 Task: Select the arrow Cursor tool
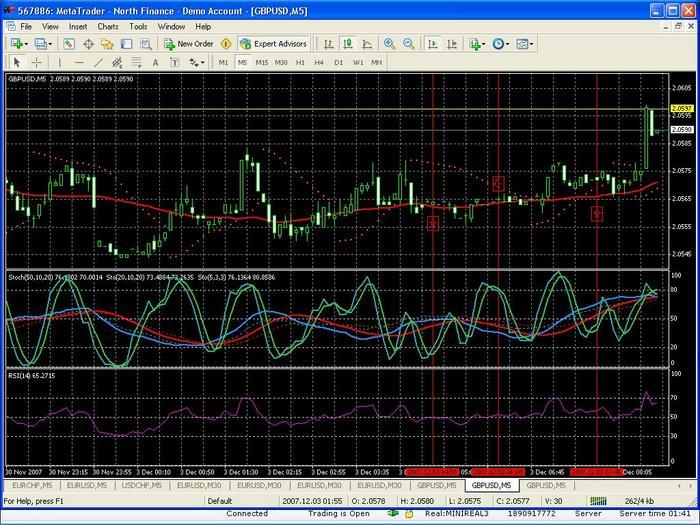(x=17, y=62)
